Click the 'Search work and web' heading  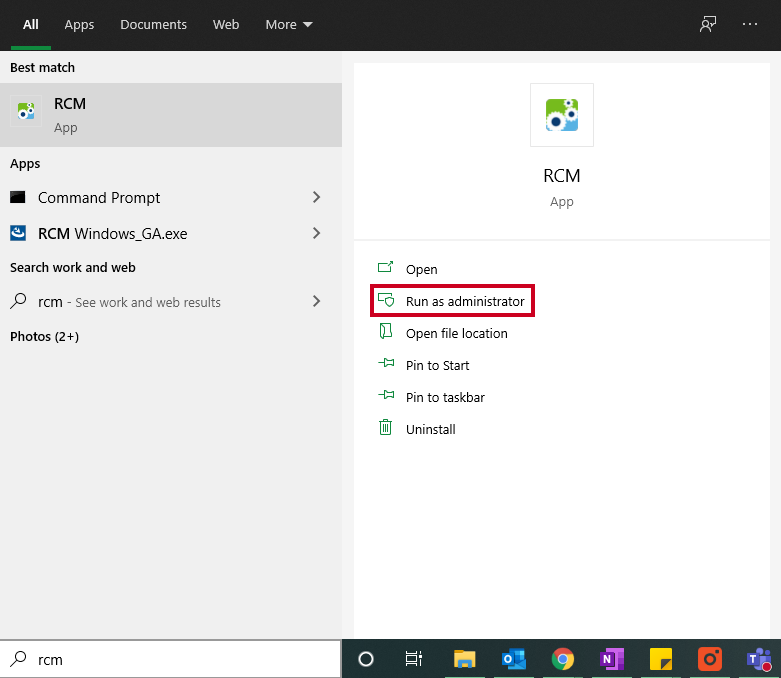click(73, 268)
